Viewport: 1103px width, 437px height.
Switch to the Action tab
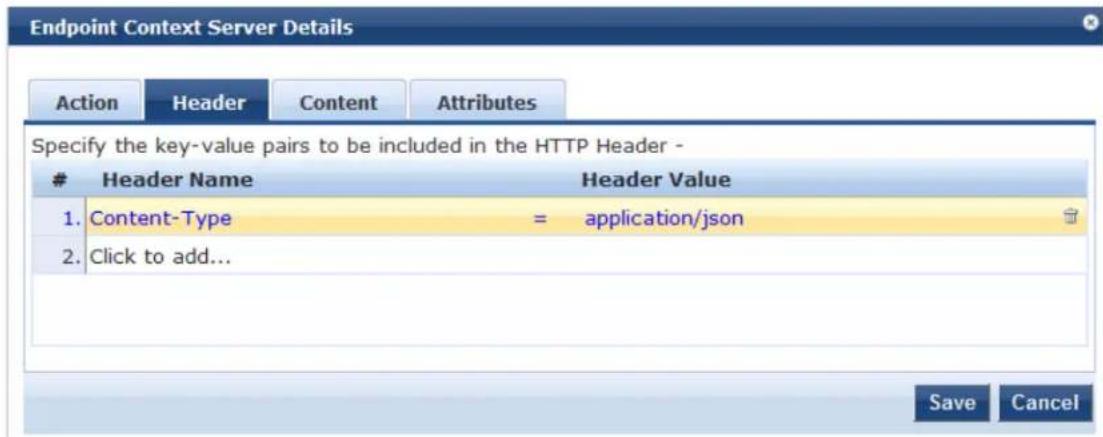[87, 103]
